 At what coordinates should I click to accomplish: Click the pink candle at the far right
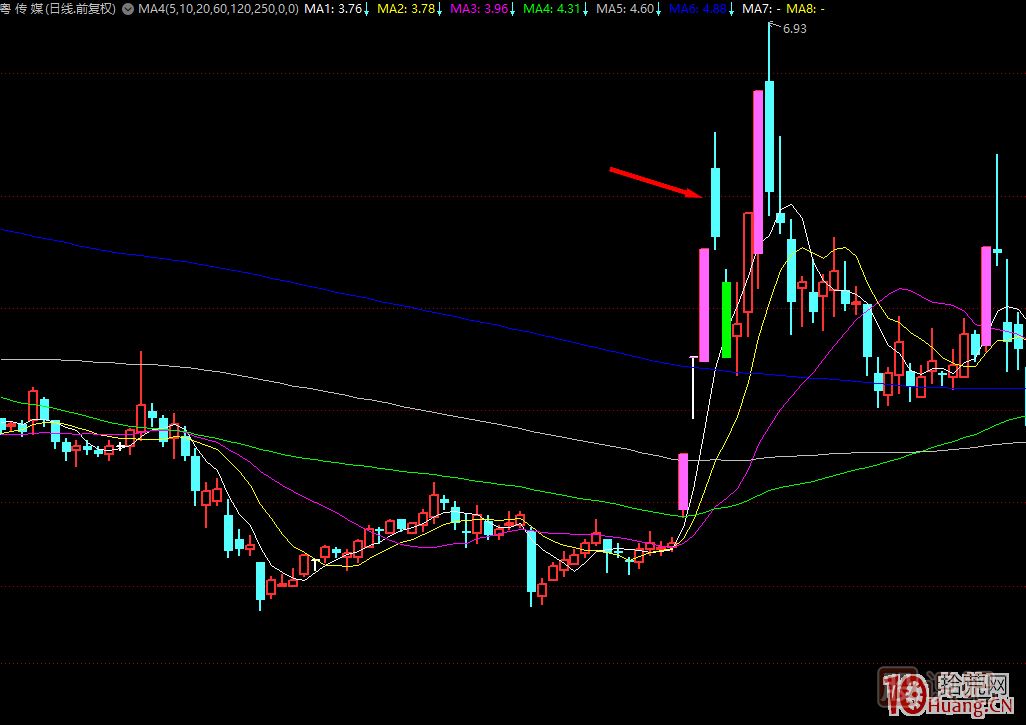pos(986,295)
